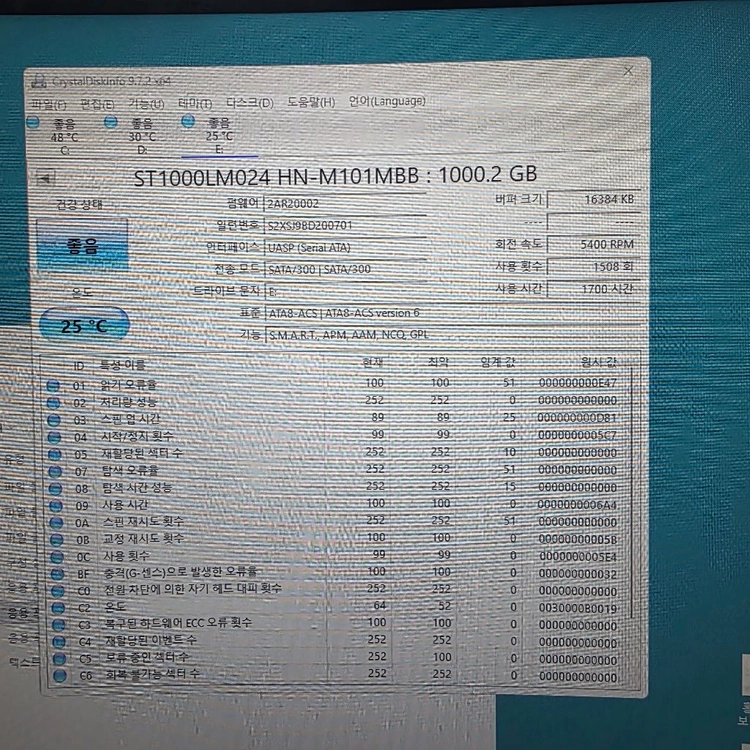Click the status icon for attribute C4
The height and width of the screenshot is (750, 750).
(x=59, y=642)
